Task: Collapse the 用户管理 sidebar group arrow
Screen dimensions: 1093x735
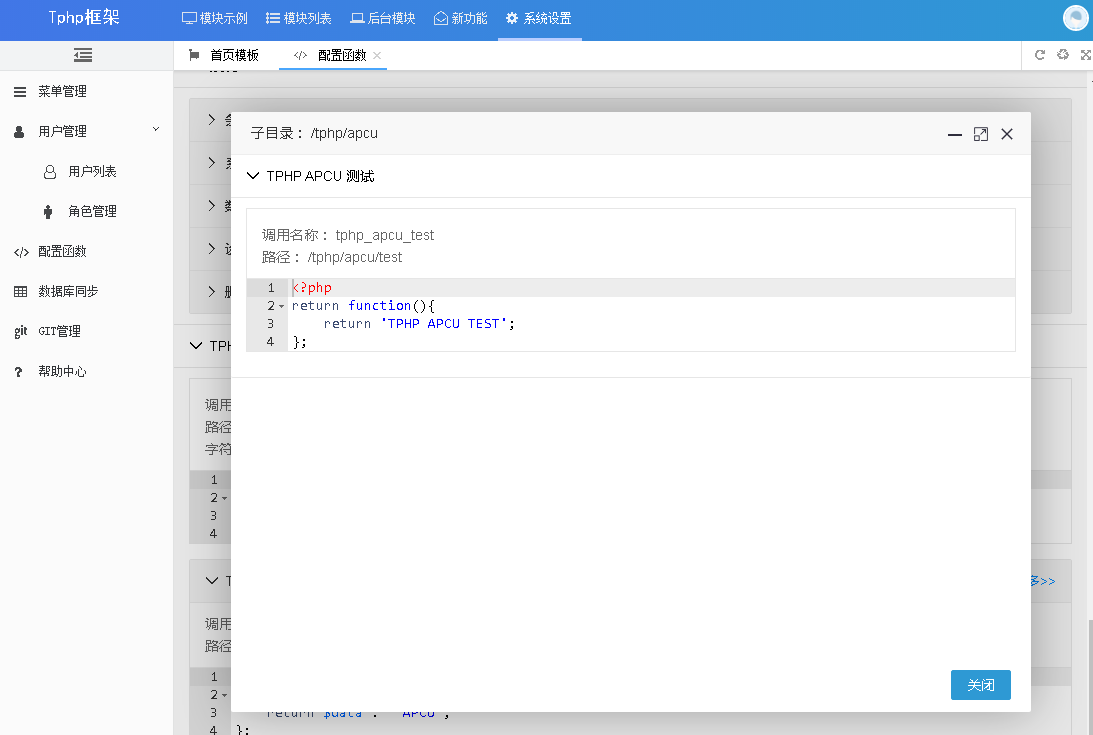Action: click(x=156, y=129)
